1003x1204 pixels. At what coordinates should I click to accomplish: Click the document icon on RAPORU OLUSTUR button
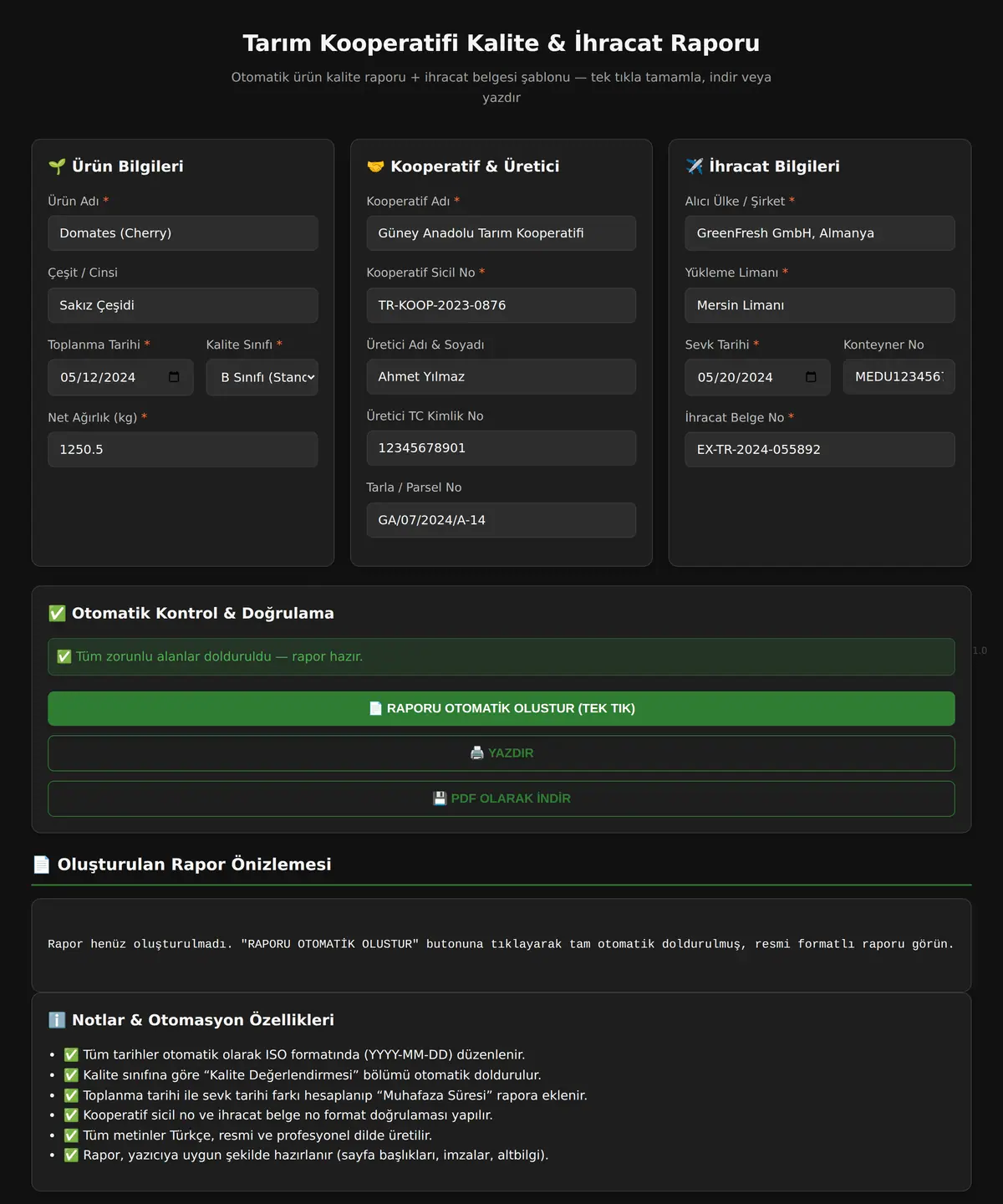coord(375,708)
